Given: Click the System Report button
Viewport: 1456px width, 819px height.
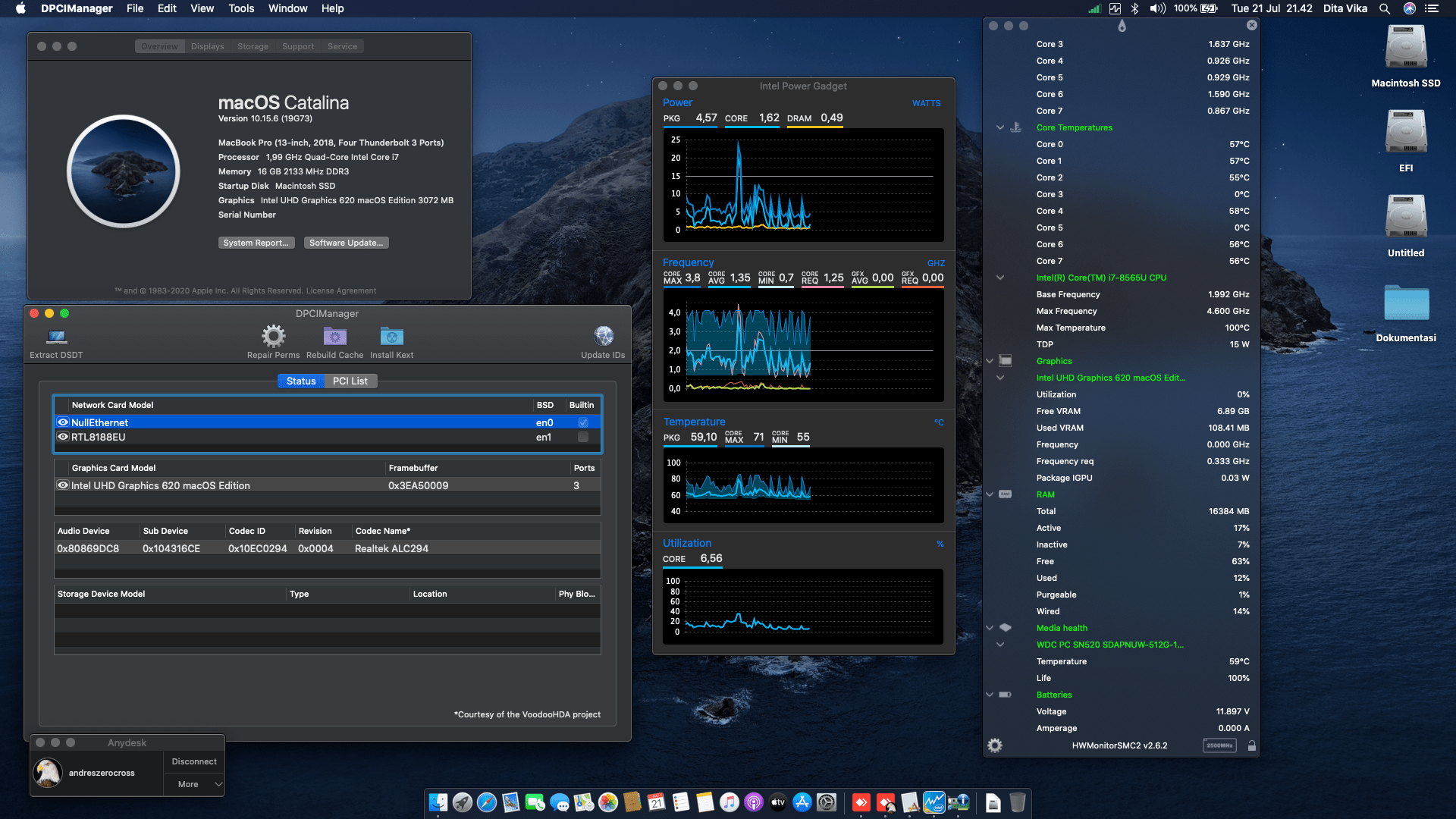Looking at the screenshot, I should pyautogui.click(x=256, y=243).
